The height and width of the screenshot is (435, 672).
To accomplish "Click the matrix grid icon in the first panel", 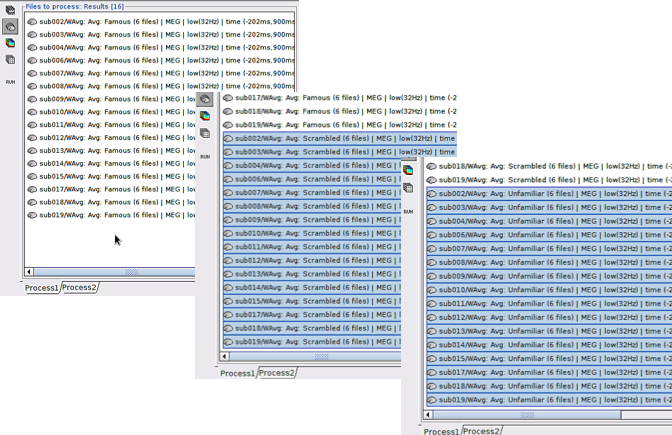I will click(x=10, y=59).
